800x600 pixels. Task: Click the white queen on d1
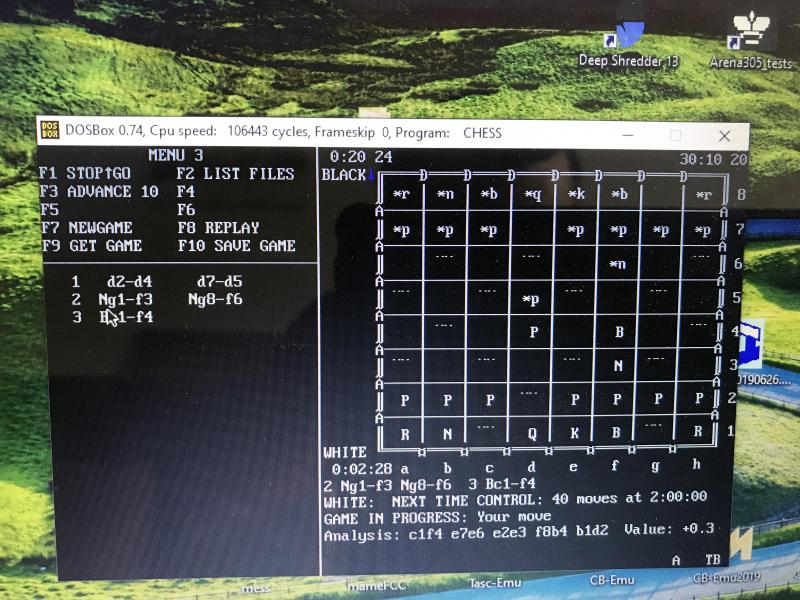tap(533, 434)
